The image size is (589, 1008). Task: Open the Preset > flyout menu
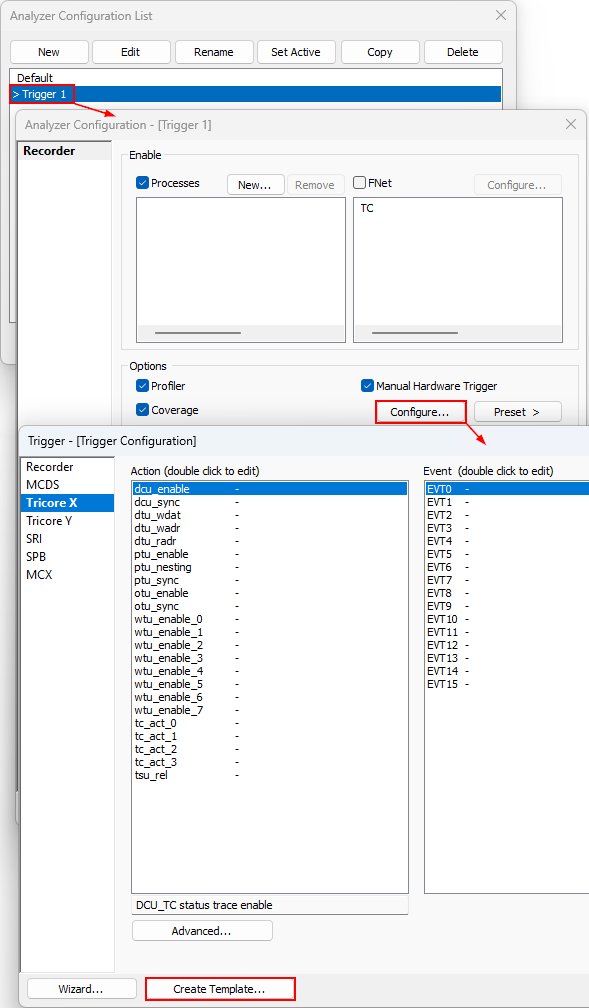coord(518,412)
